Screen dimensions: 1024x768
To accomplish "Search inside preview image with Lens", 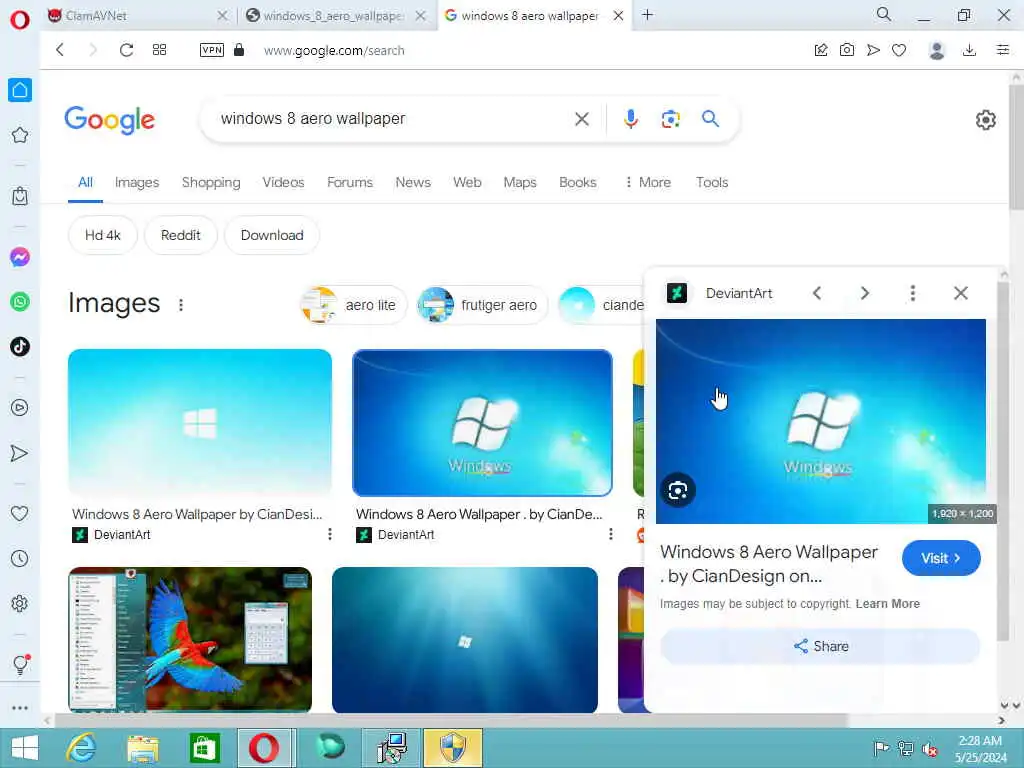I will [x=678, y=490].
